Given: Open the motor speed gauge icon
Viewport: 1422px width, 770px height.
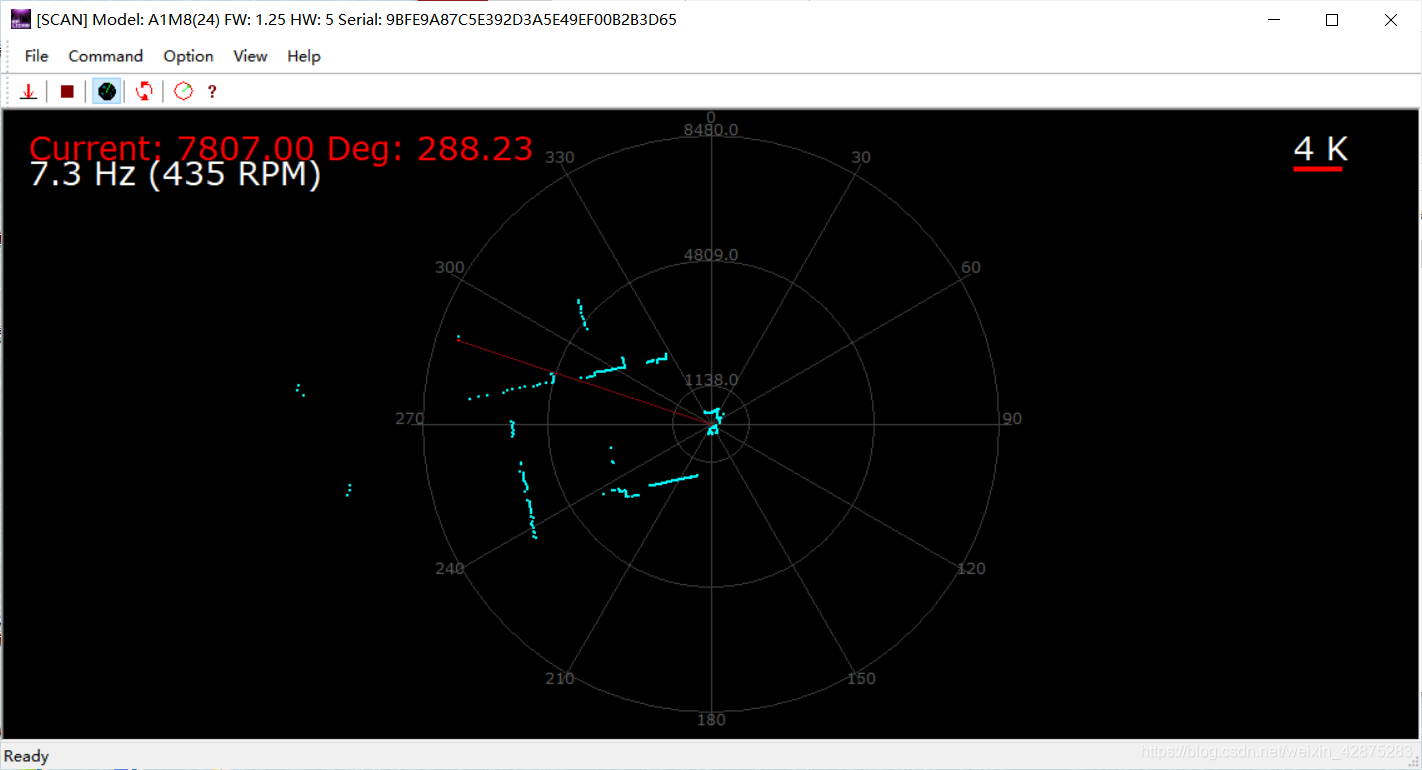Looking at the screenshot, I should pyautogui.click(x=183, y=91).
